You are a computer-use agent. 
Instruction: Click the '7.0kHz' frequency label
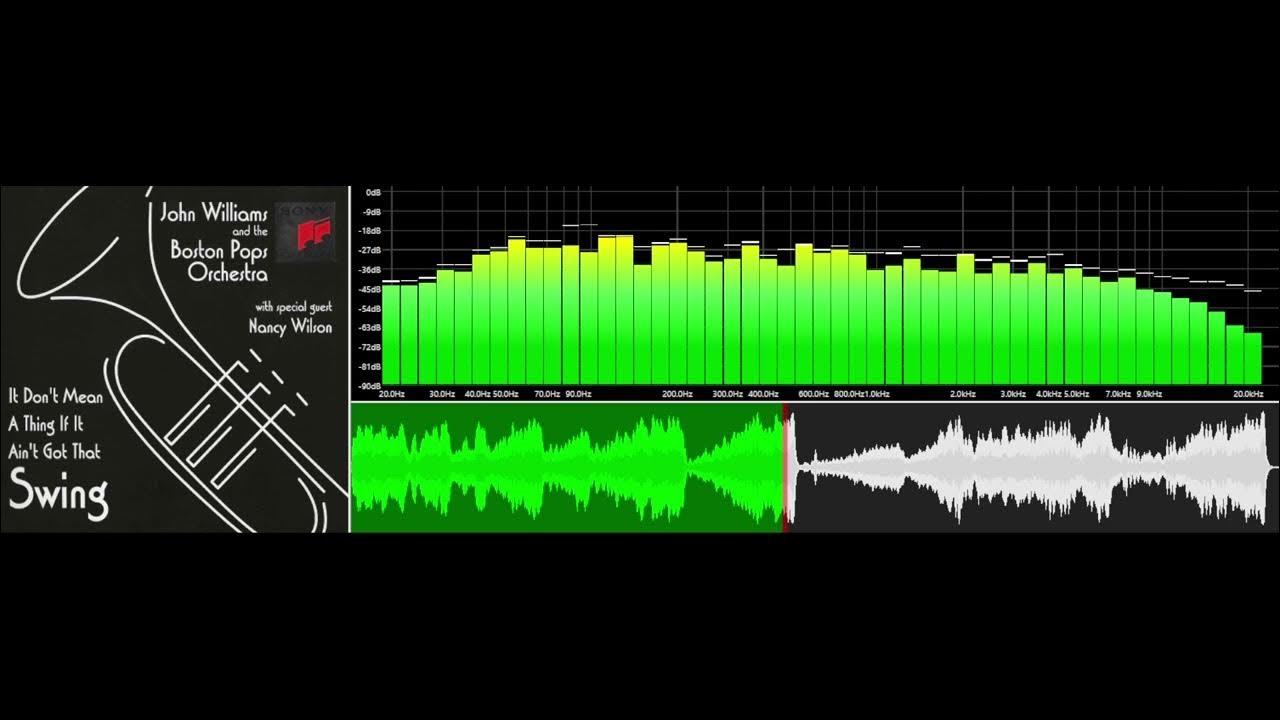point(1118,395)
